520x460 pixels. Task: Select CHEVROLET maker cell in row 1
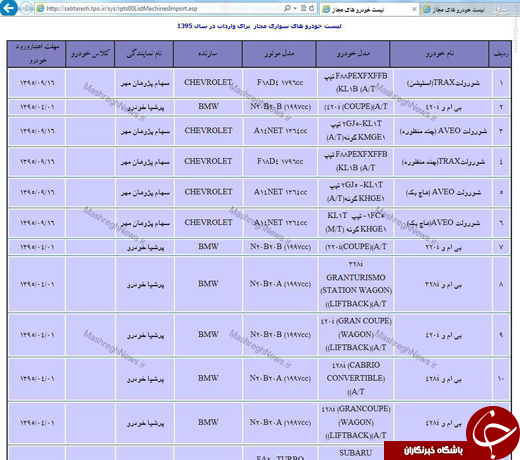208,83
